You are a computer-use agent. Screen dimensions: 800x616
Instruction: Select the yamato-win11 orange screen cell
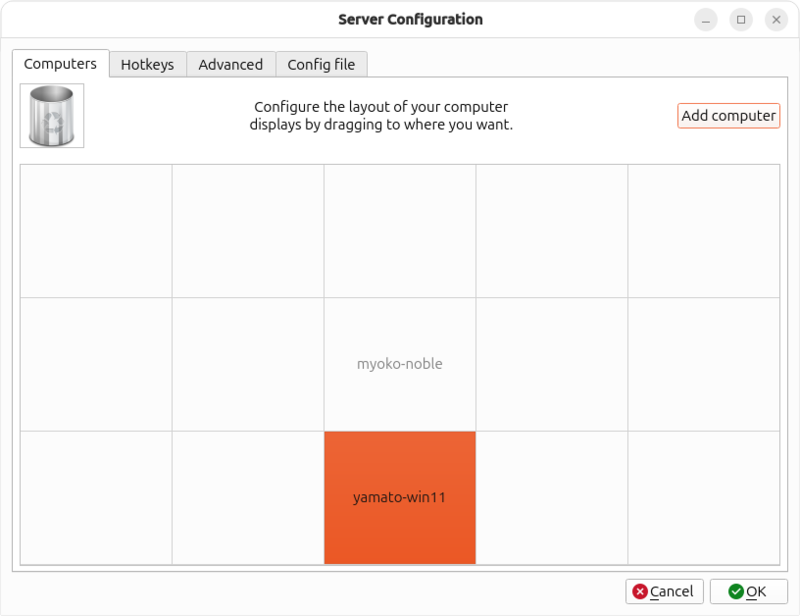(x=400, y=497)
